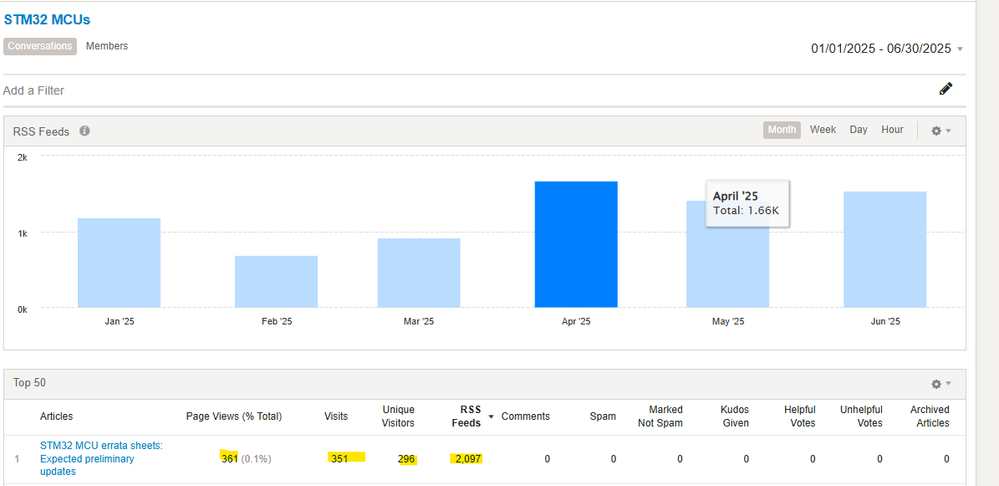Screen dimensions: 999x486
Task: Switch to Members tab
Action: click(x=107, y=46)
